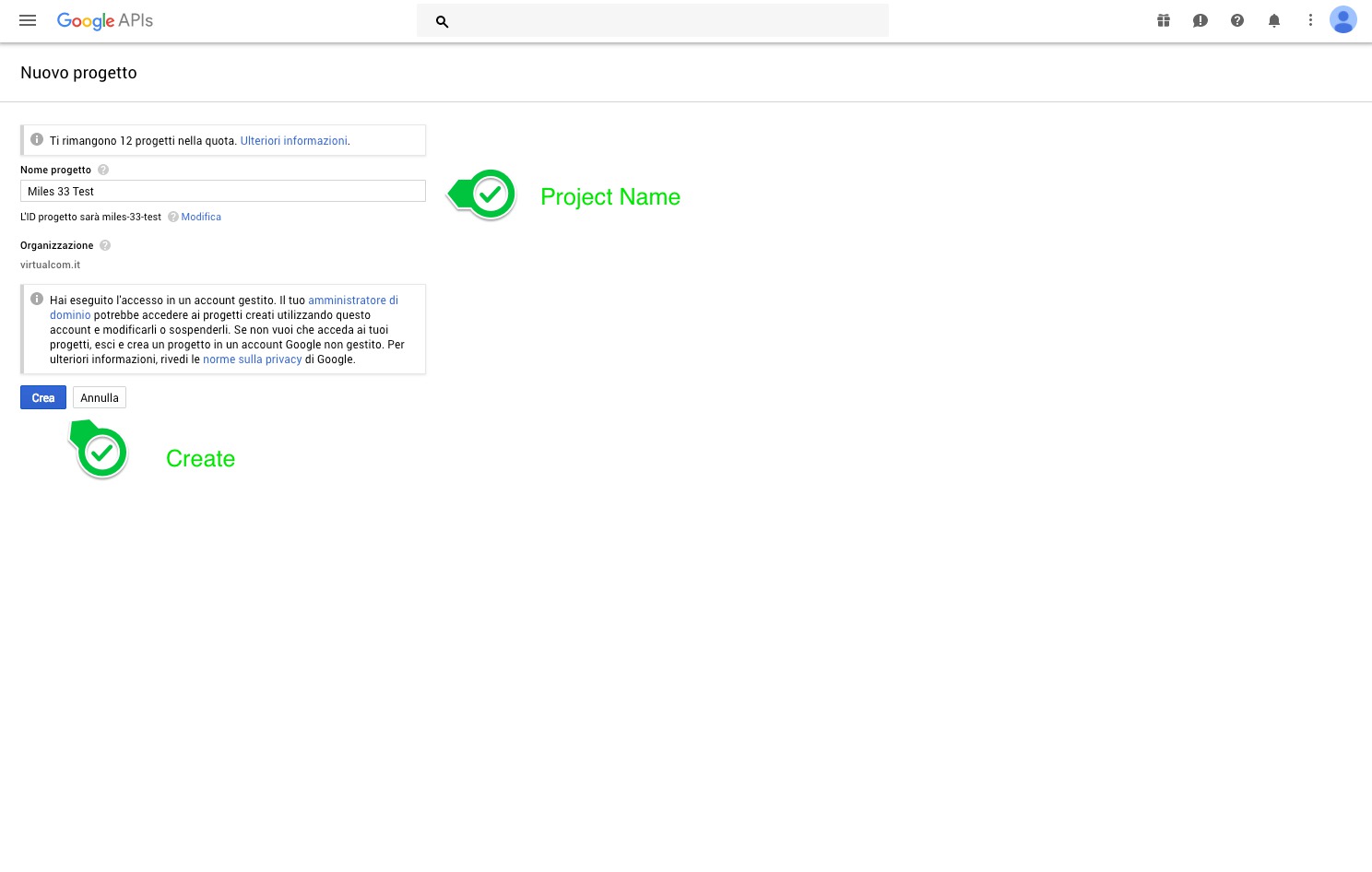Click the Google APIs logo
This screenshot has width=1372, height=872.
(x=105, y=20)
